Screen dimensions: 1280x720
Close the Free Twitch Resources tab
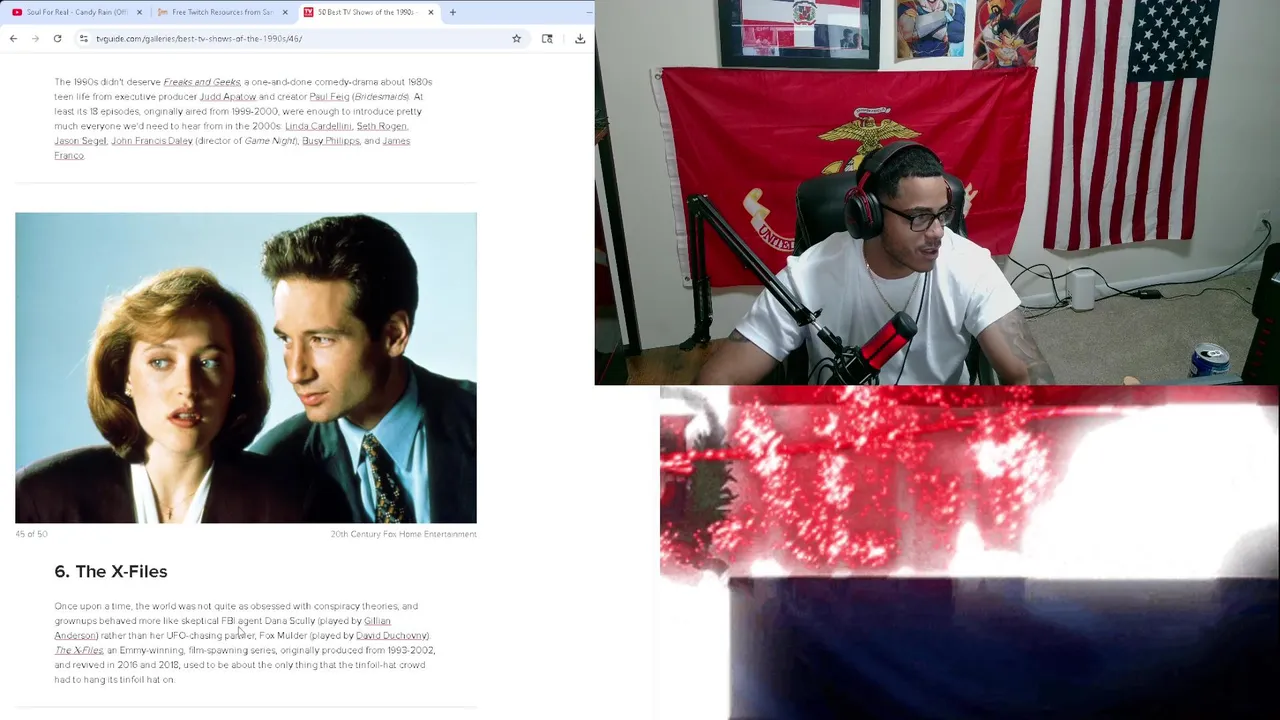(x=285, y=12)
